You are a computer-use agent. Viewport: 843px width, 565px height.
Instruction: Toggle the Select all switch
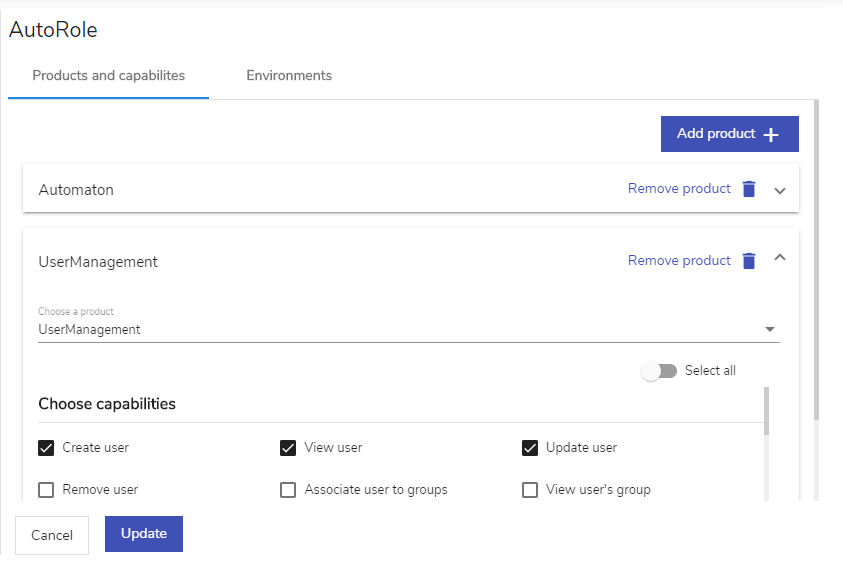pyautogui.click(x=659, y=371)
